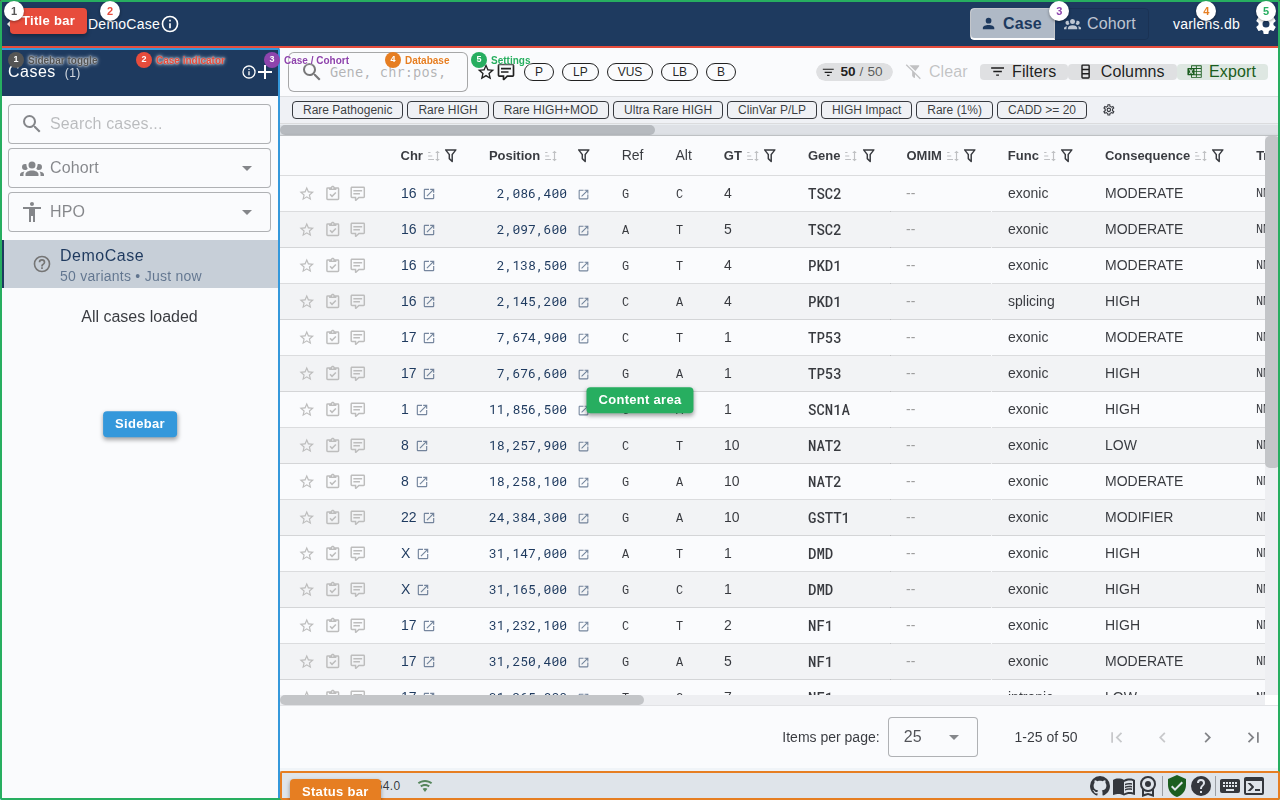The image size is (1280, 800).
Task: Select the Case view tab
Action: (1011, 24)
